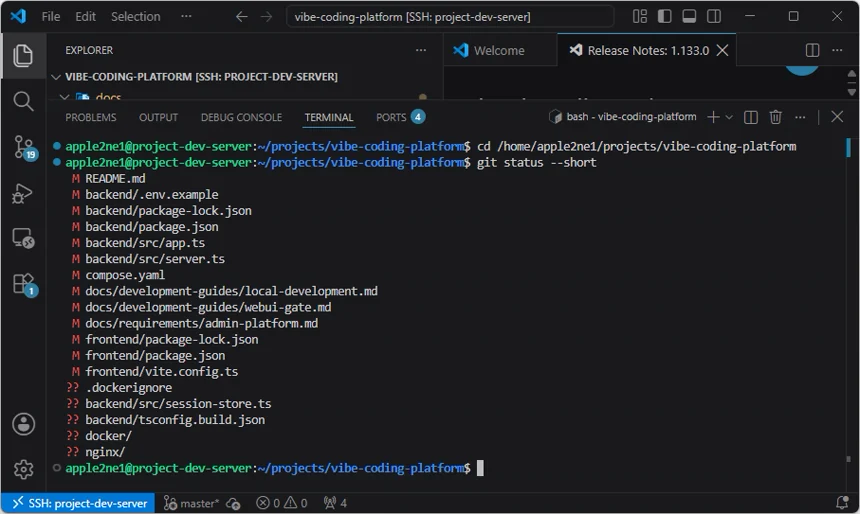
Task: Open the master* branch picker
Action: 191,503
